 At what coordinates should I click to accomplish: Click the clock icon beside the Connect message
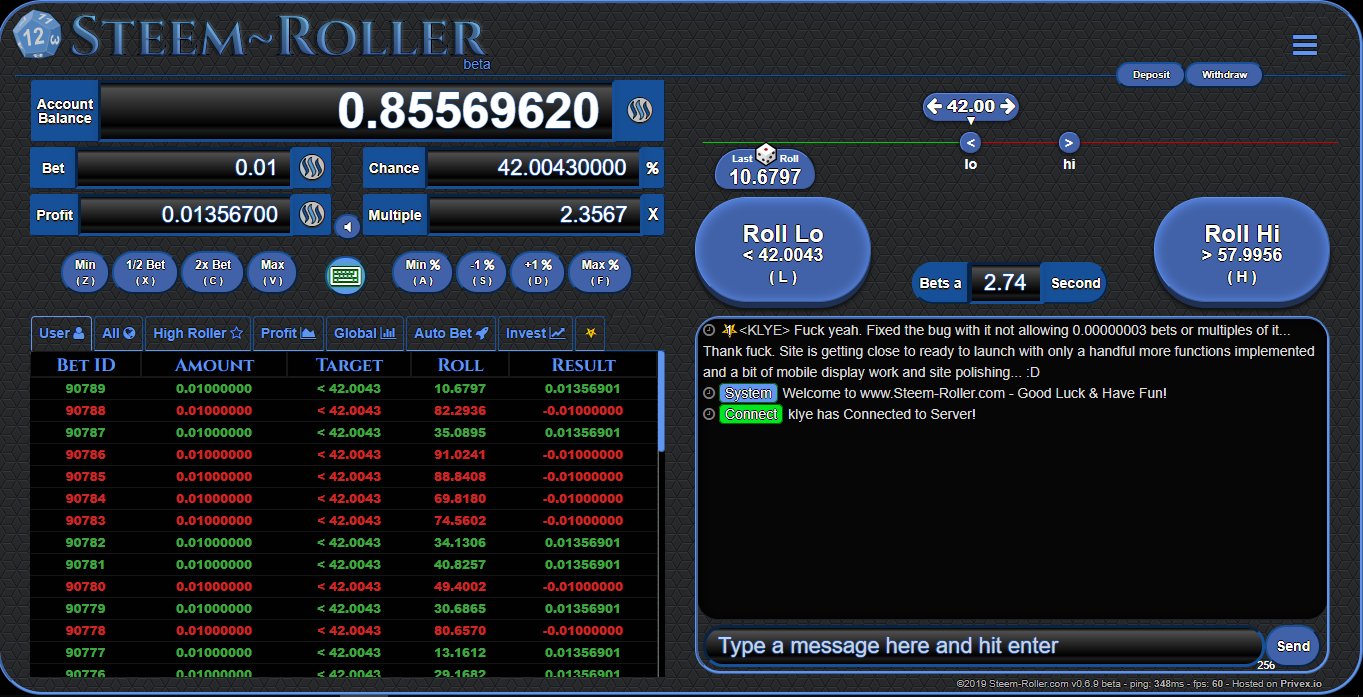tap(709, 414)
